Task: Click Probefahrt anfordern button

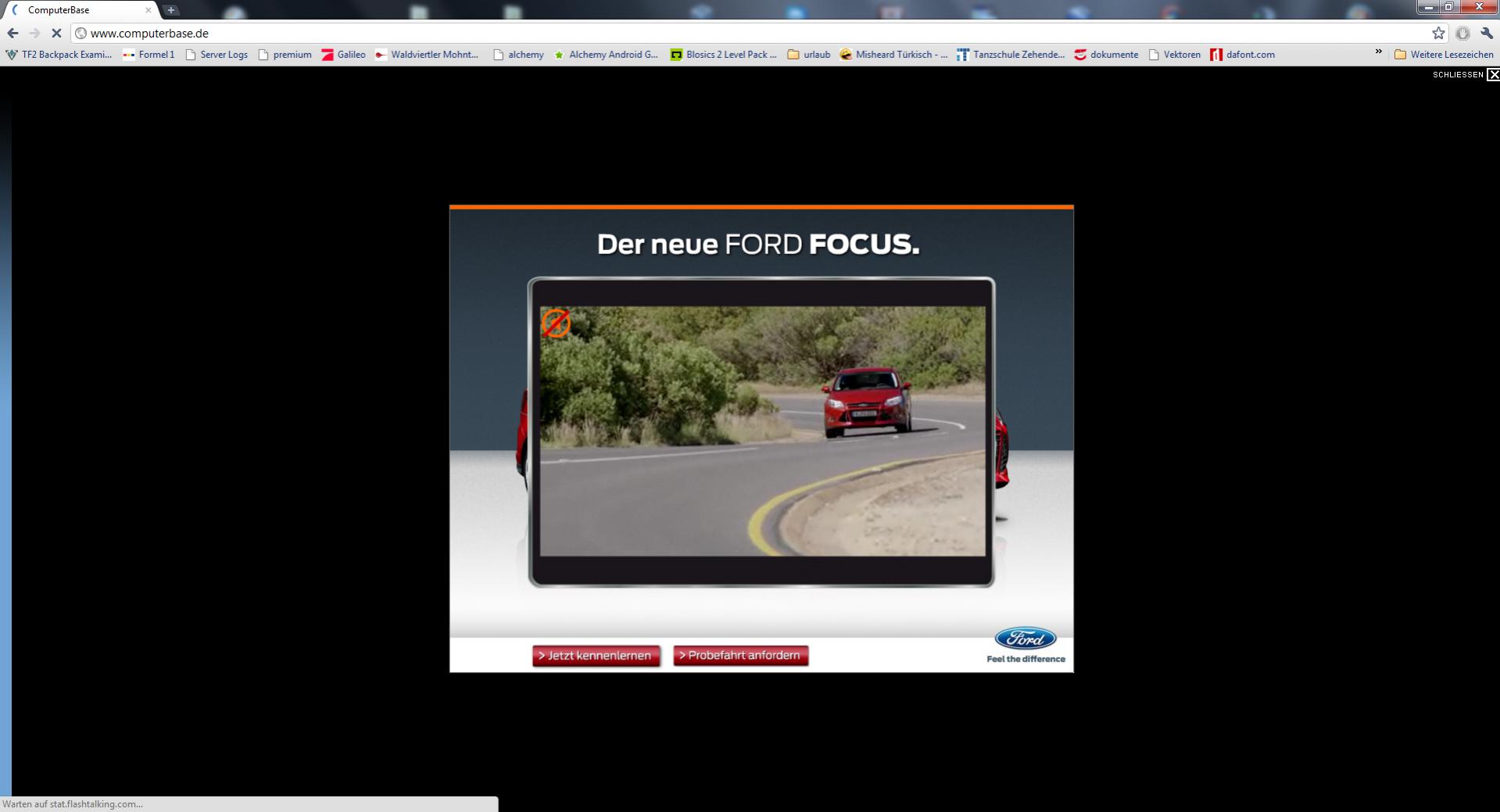Action: (x=741, y=656)
